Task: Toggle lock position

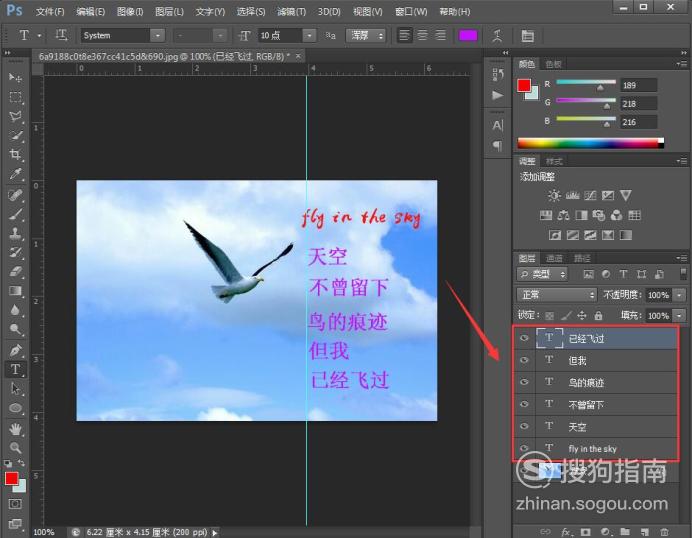Action: point(582,315)
